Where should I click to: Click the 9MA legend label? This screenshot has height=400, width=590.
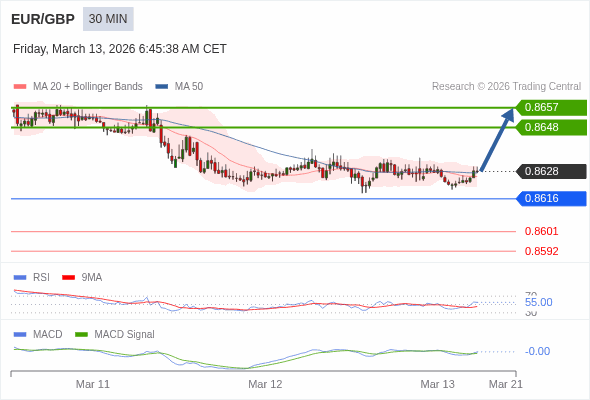[92, 278]
